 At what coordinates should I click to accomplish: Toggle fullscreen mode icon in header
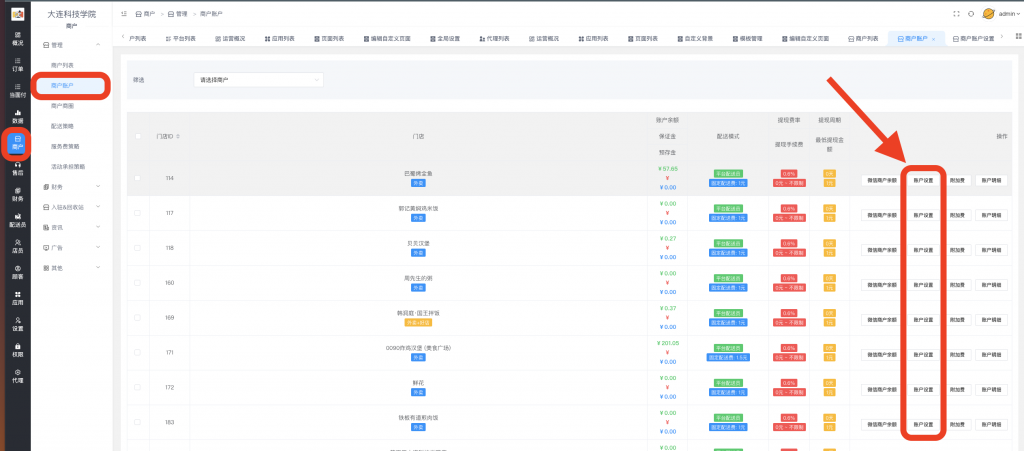click(956, 14)
